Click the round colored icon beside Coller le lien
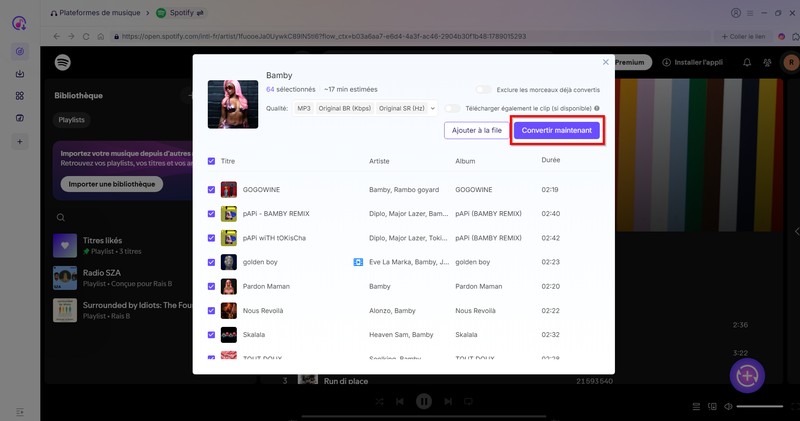 [x=781, y=36]
